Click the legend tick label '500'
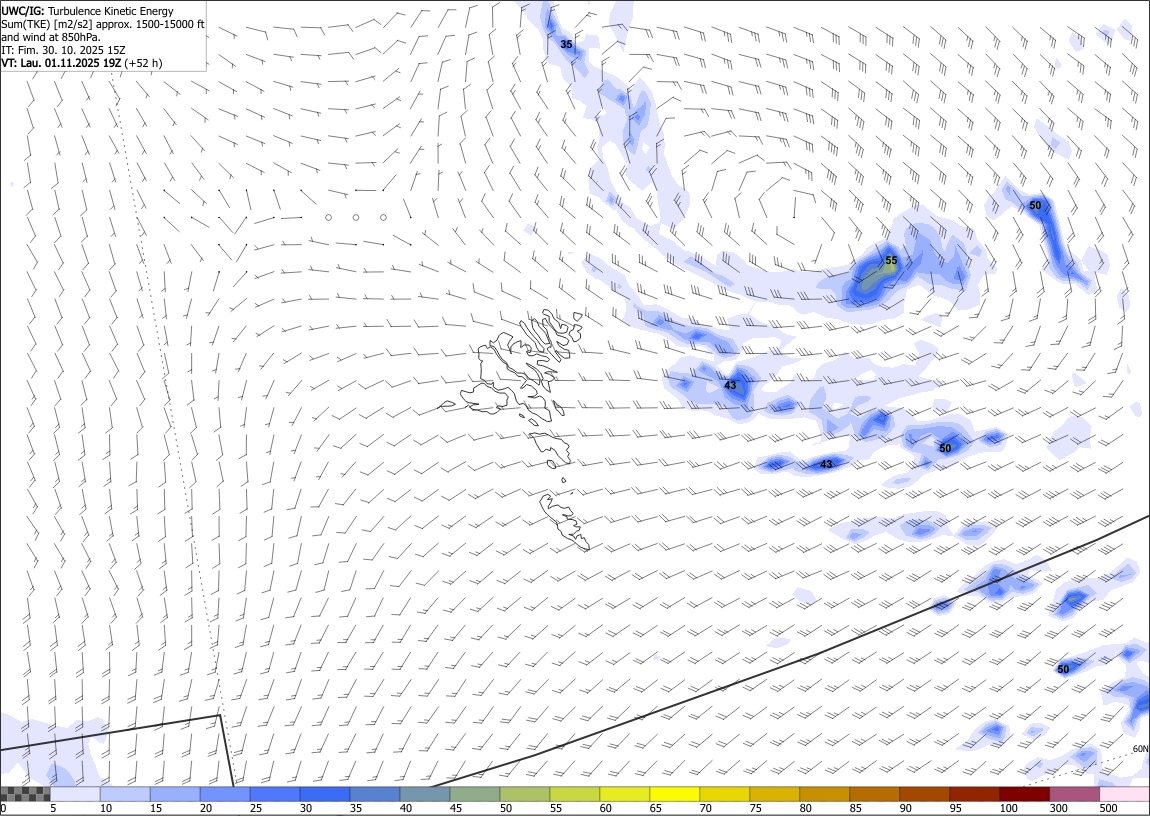This screenshot has width=1150, height=816. coord(1108,809)
